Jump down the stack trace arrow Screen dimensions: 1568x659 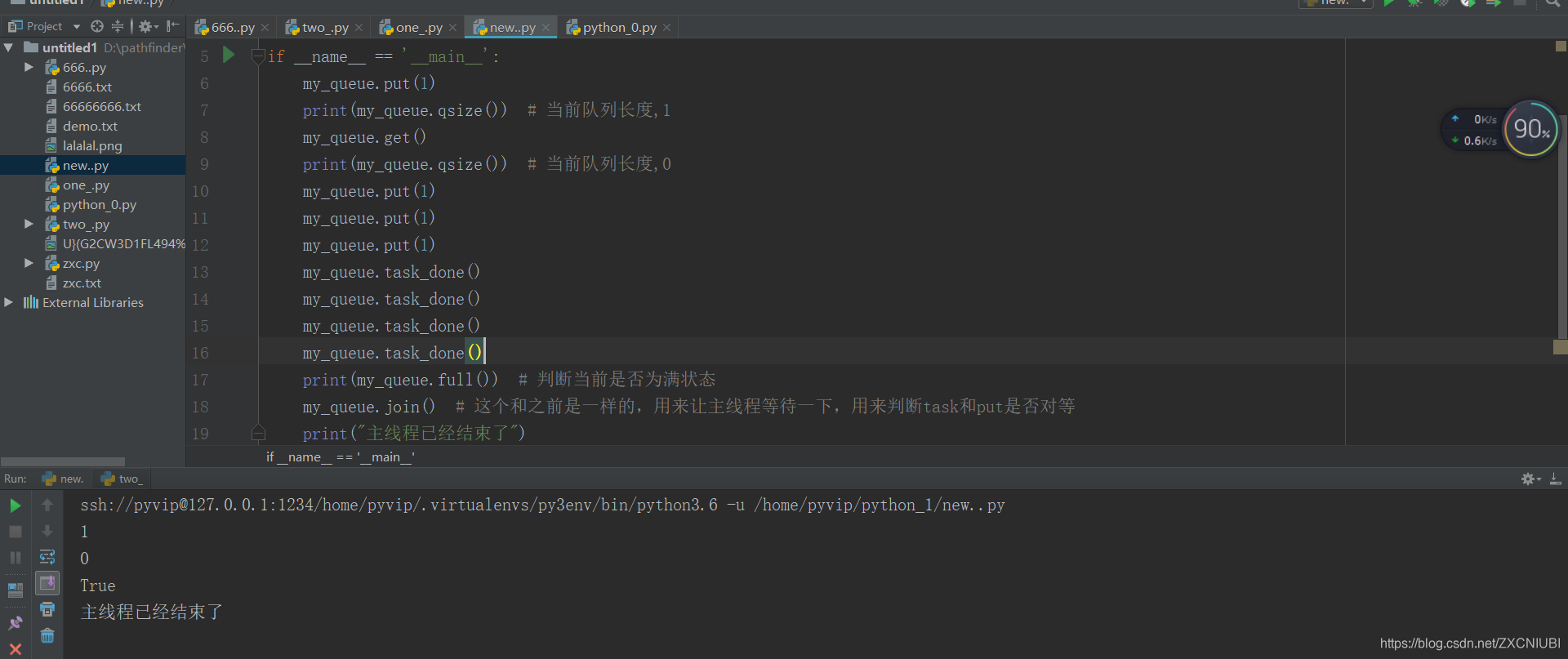(x=47, y=532)
